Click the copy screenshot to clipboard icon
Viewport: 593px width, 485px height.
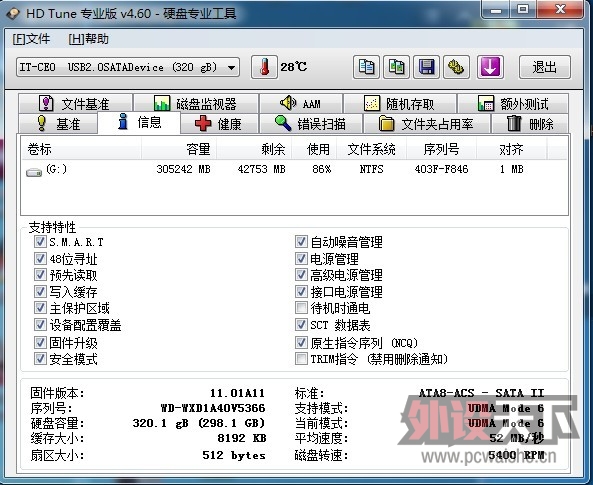point(396,67)
